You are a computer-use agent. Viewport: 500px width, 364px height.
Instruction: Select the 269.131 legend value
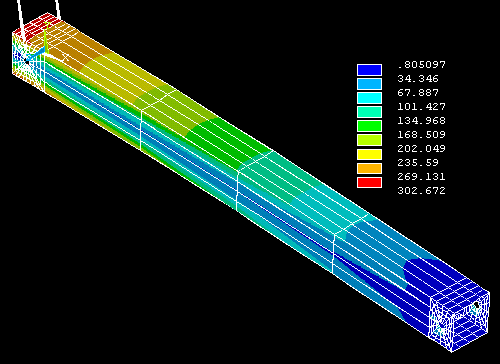[421, 177]
